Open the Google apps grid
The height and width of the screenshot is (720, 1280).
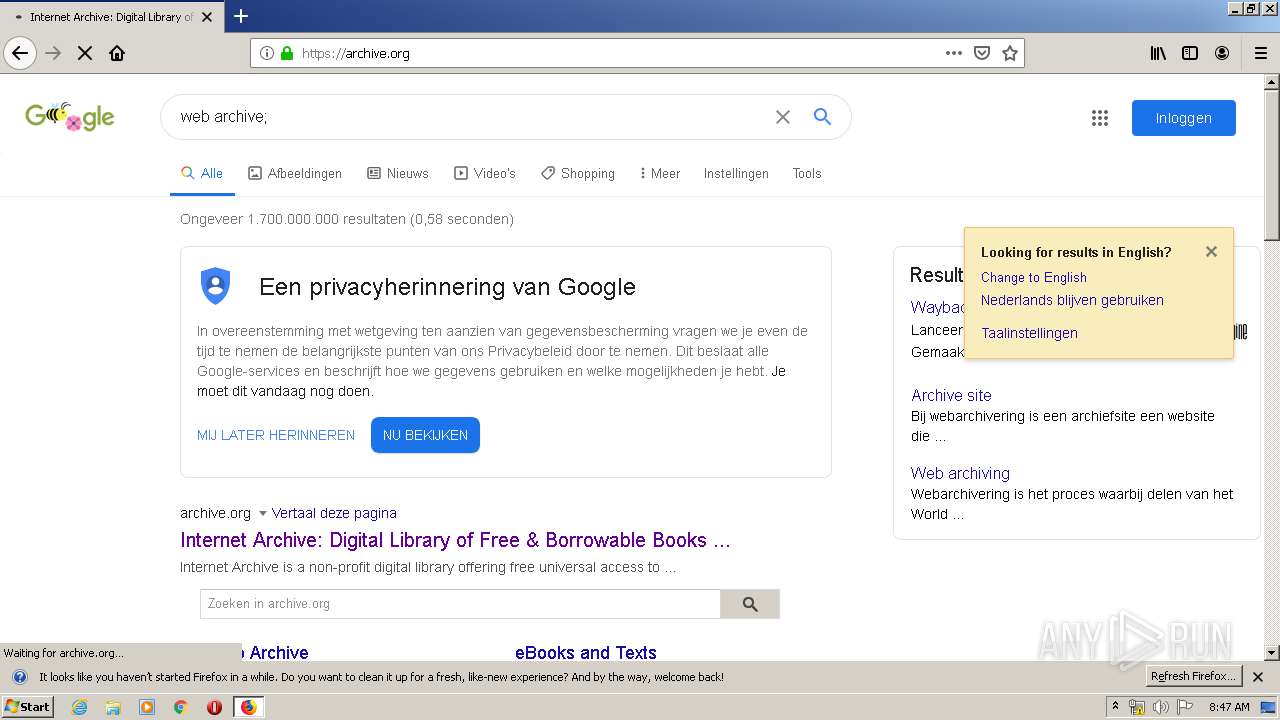[1100, 118]
